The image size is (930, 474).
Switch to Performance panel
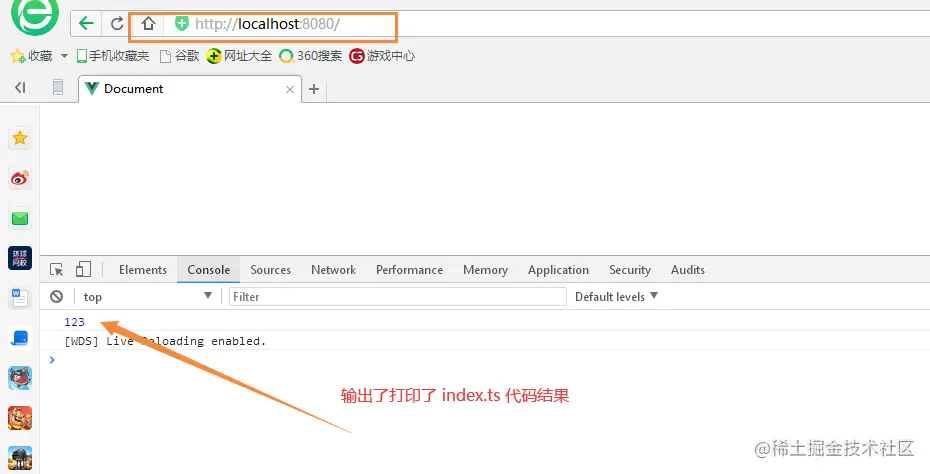click(409, 269)
